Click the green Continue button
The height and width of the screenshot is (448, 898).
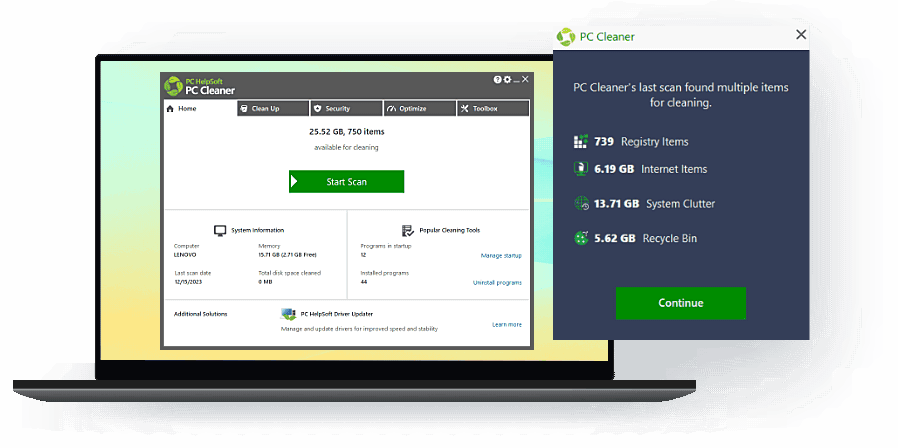click(x=680, y=303)
